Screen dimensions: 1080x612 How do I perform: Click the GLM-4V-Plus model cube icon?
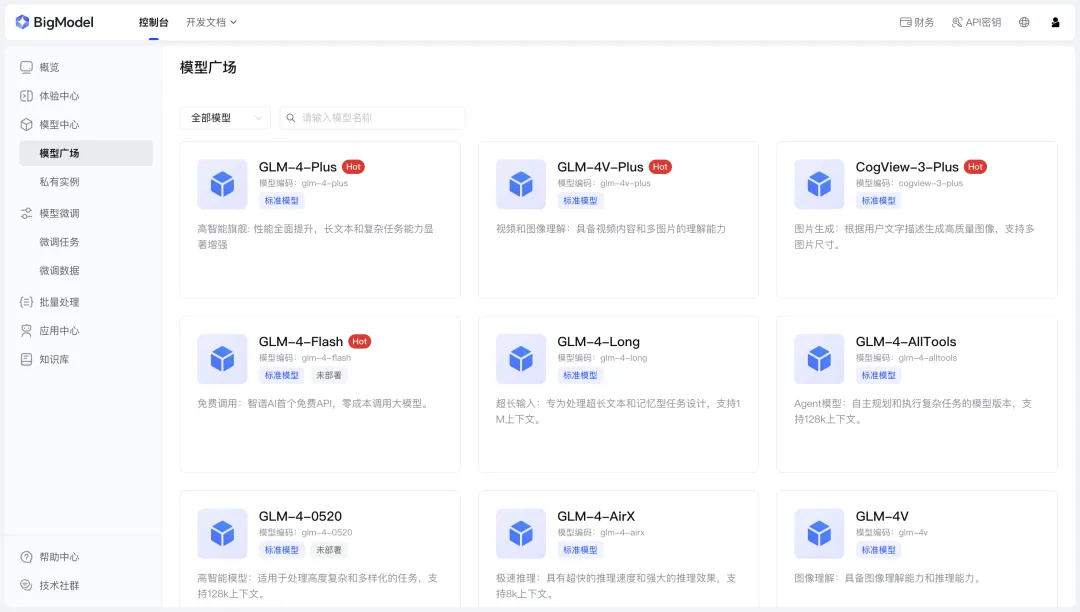(521, 184)
